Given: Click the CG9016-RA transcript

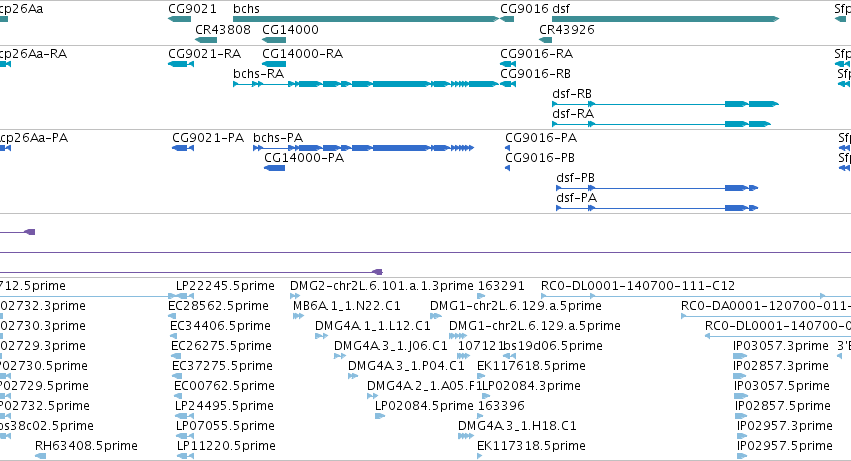Looking at the screenshot, I should pyautogui.click(x=536, y=54).
